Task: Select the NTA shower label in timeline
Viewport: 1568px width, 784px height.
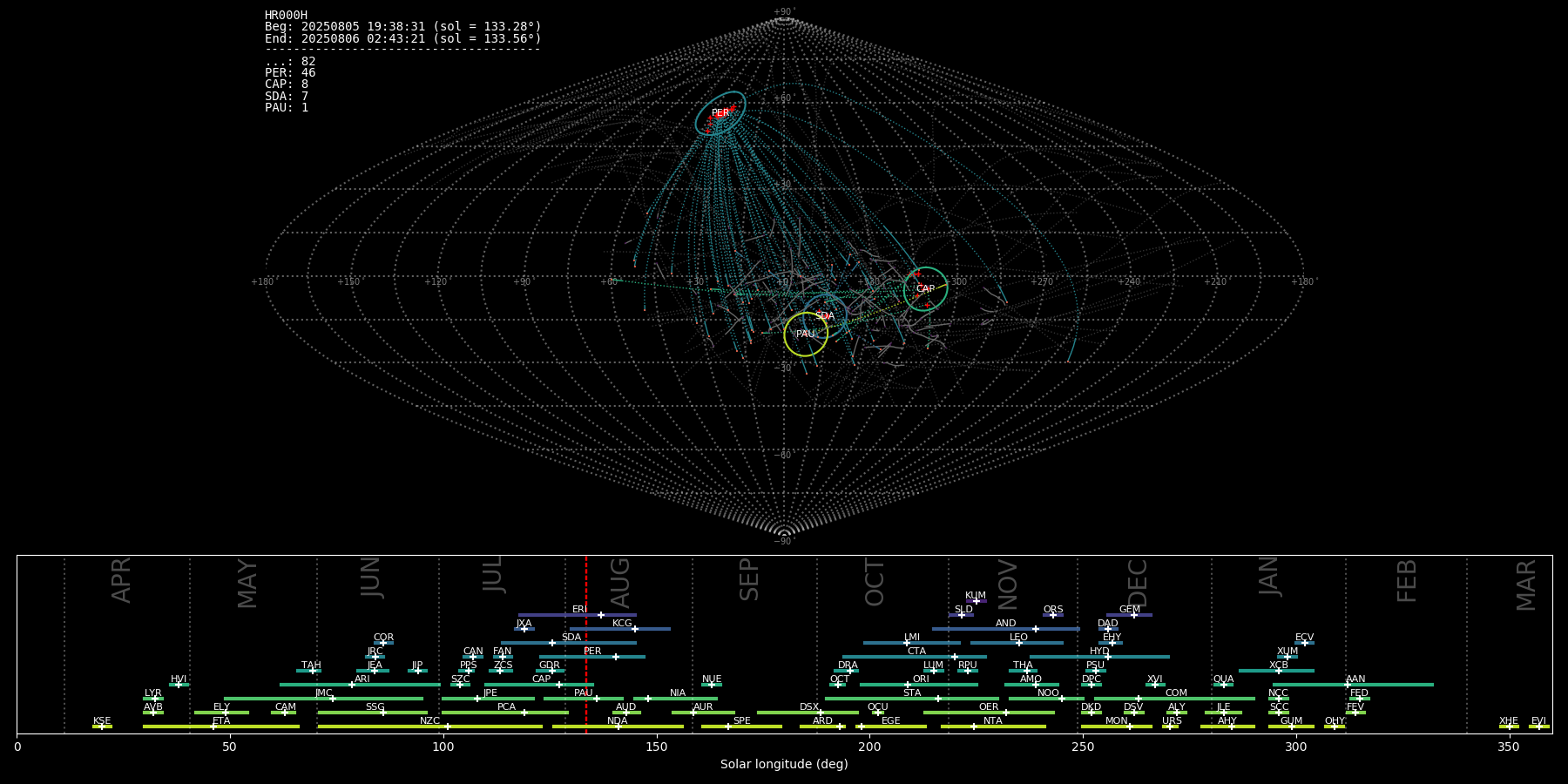Action: (x=993, y=721)
